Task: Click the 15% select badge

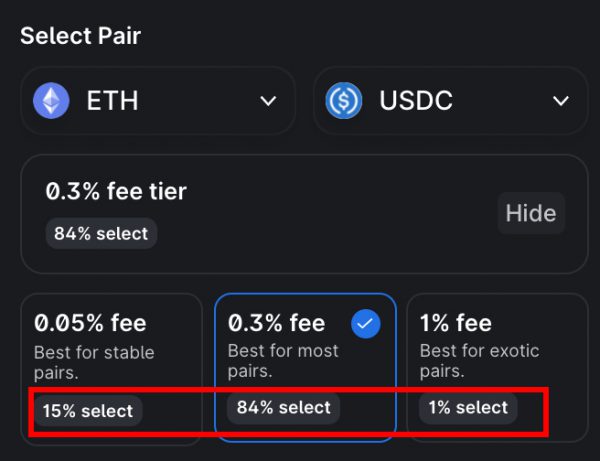Action: click(x=87, y=410)
